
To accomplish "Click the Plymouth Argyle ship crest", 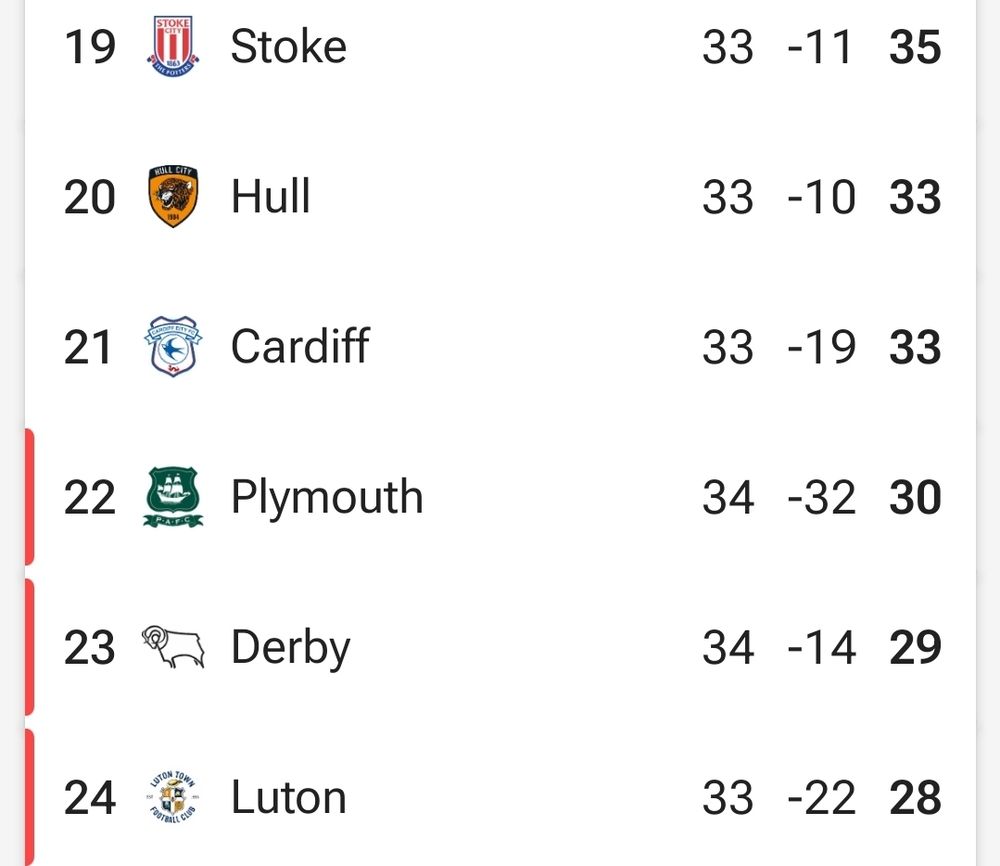I will coord(173,497).
